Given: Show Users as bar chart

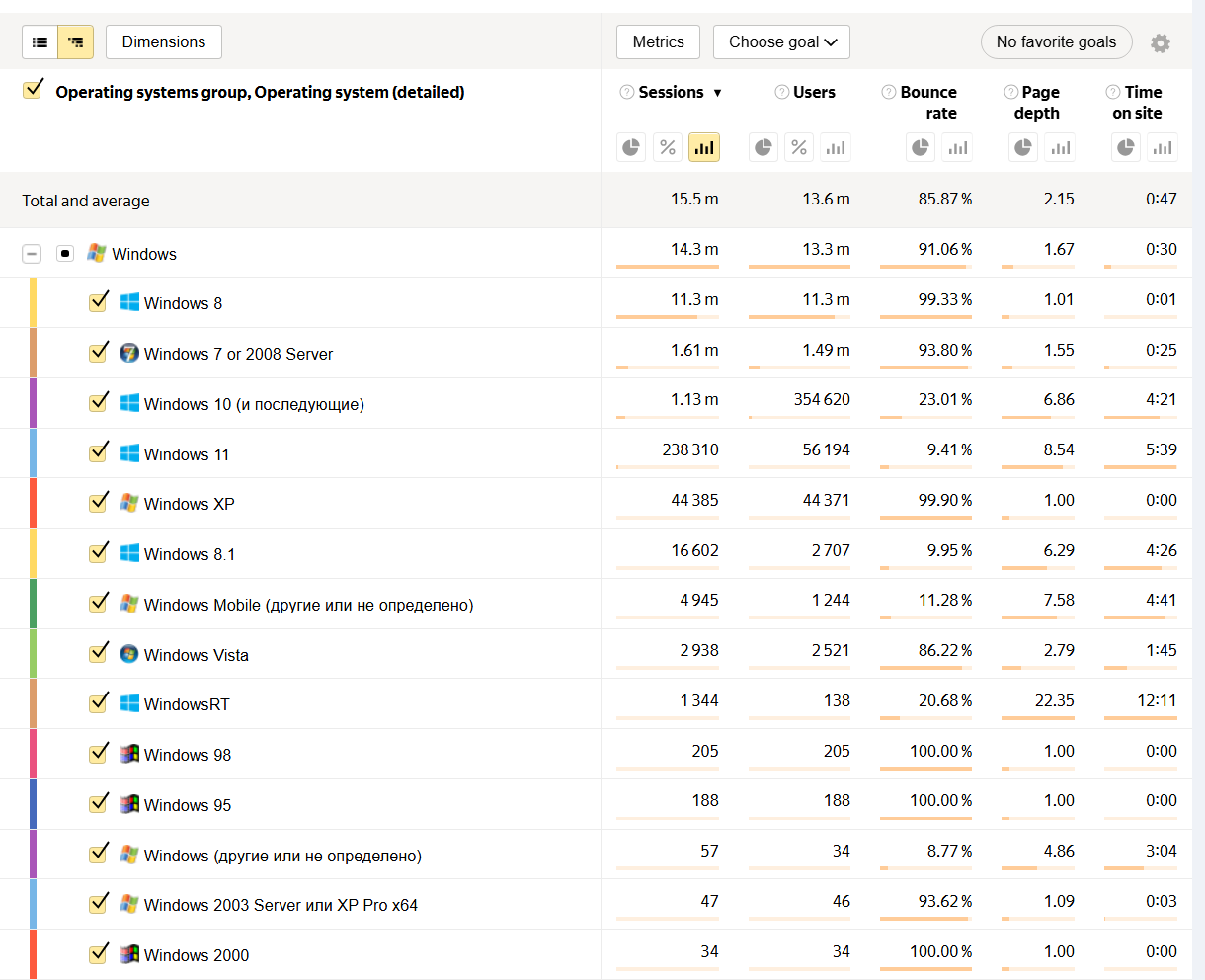Looking at the screenshot, I should pyautogui.click(x=836, y=147).
